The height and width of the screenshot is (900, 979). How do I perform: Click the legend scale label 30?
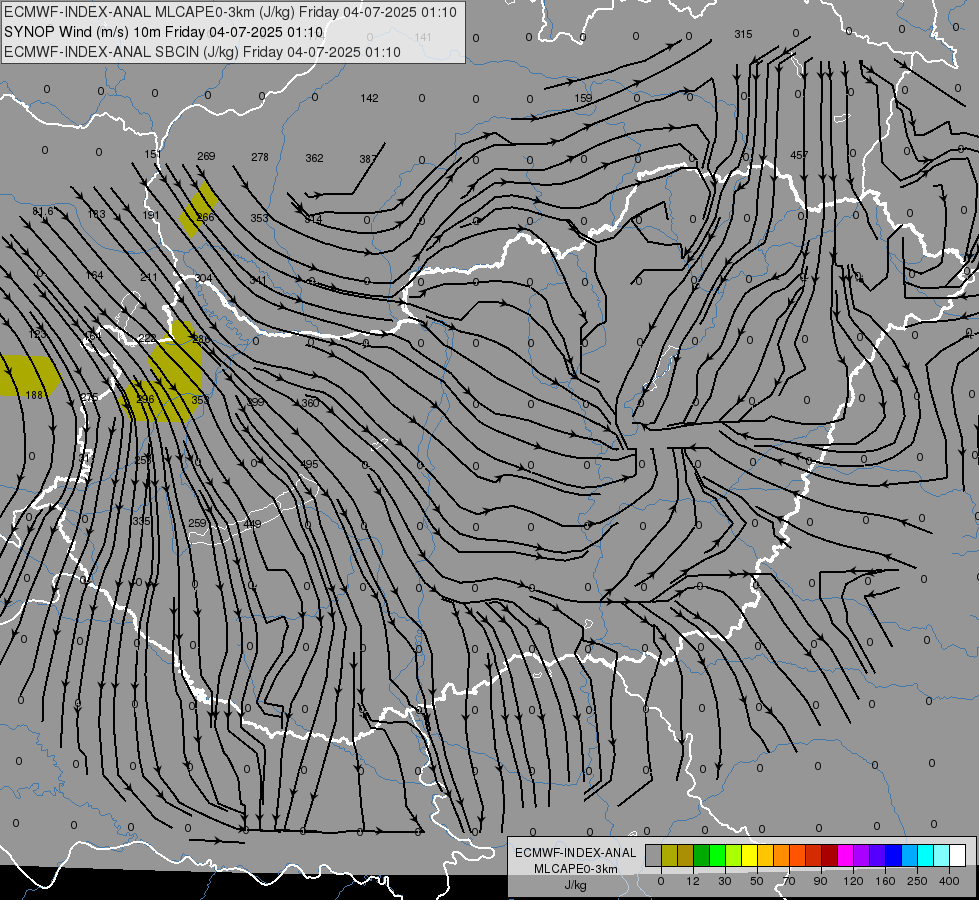point(724,881)
